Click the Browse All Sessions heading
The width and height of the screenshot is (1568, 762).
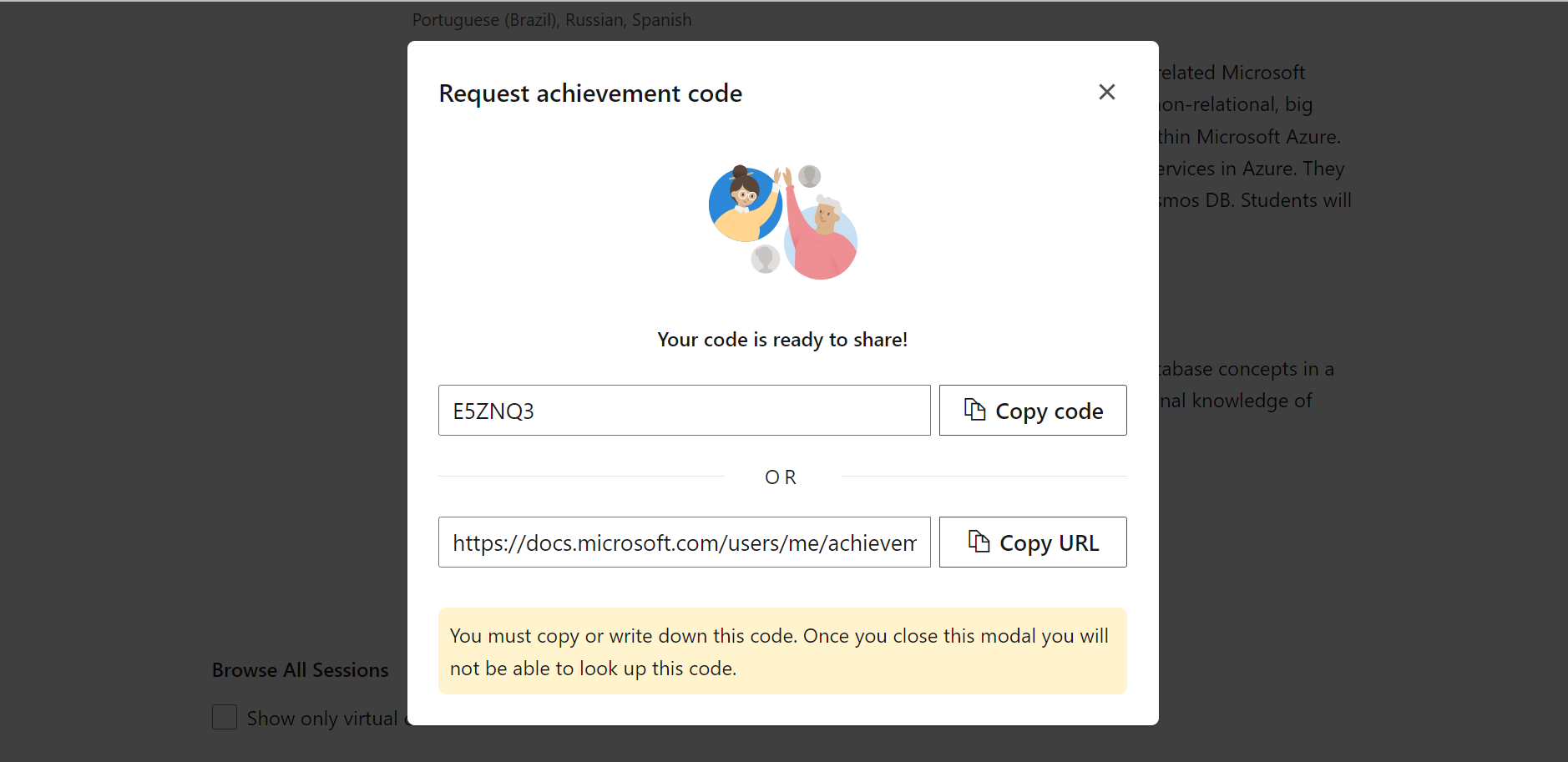pos(300,670)
